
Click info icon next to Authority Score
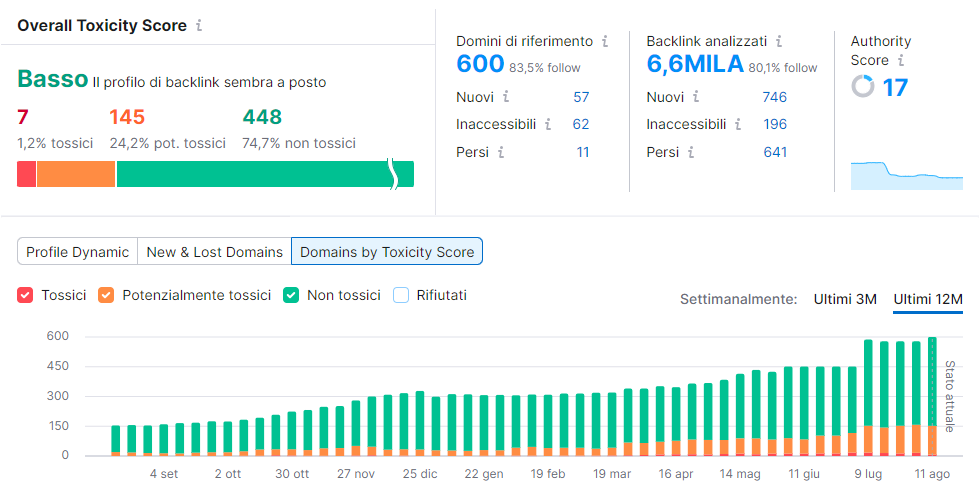[x=901, y=60]
